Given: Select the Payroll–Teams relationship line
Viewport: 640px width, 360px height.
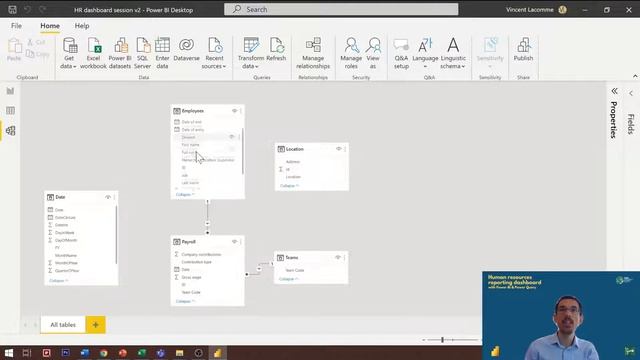Looking at the screenshot, I should (x=259, y=269).
